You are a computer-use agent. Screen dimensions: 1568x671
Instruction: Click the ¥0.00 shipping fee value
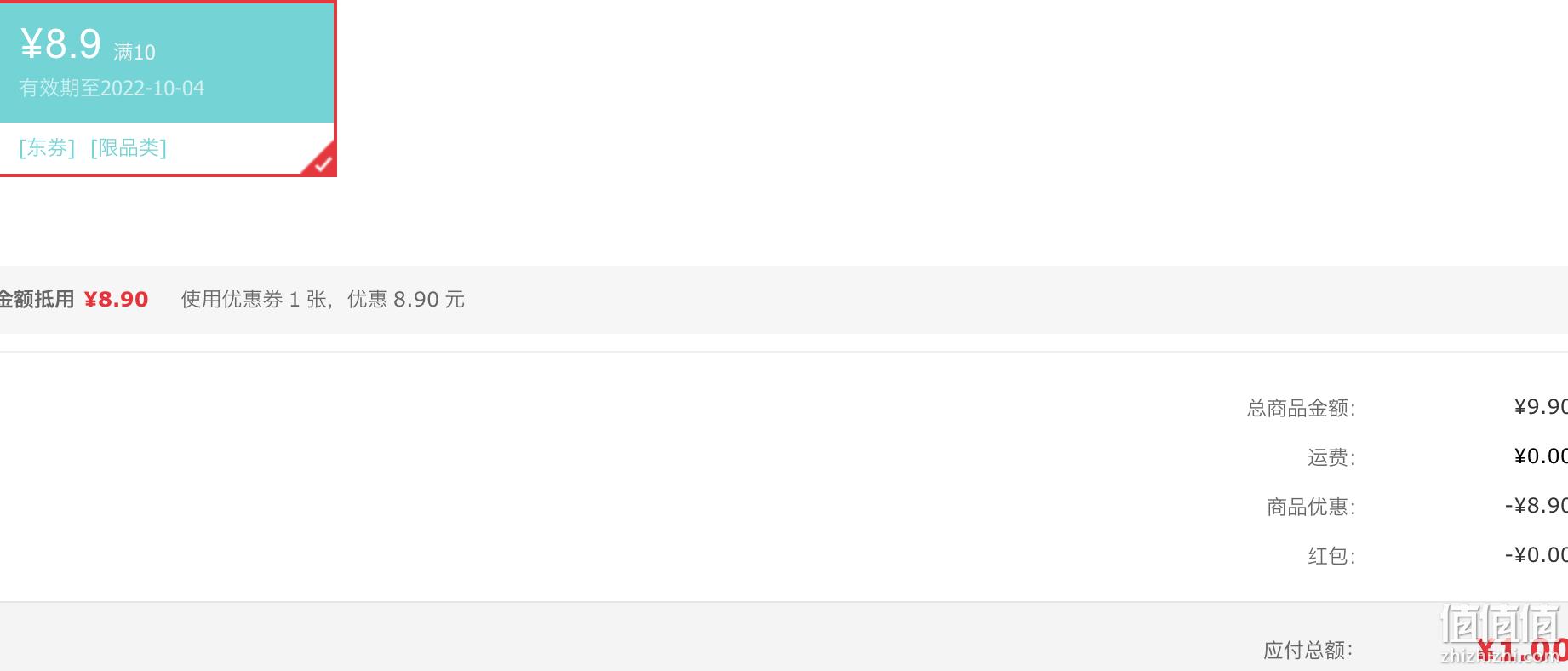(1541, 456)
